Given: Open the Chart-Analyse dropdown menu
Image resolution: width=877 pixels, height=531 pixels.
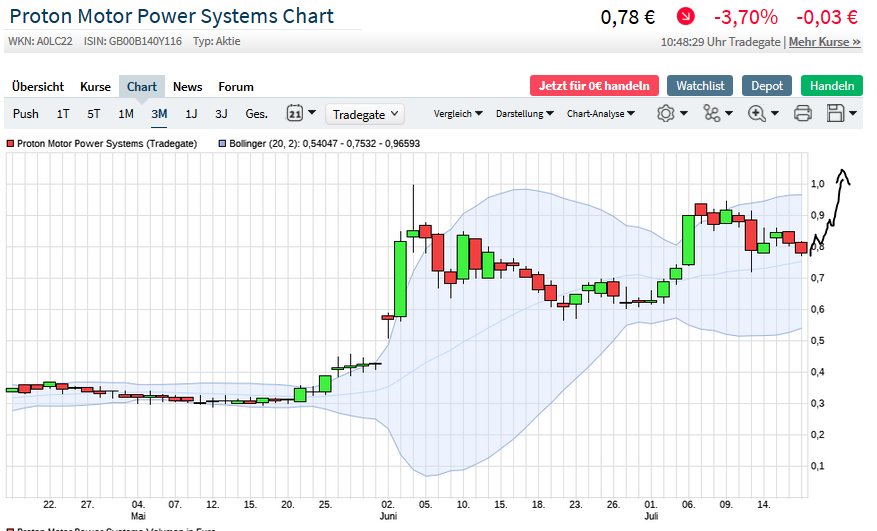Looking at the screenshot, I should tap(601, 114).
